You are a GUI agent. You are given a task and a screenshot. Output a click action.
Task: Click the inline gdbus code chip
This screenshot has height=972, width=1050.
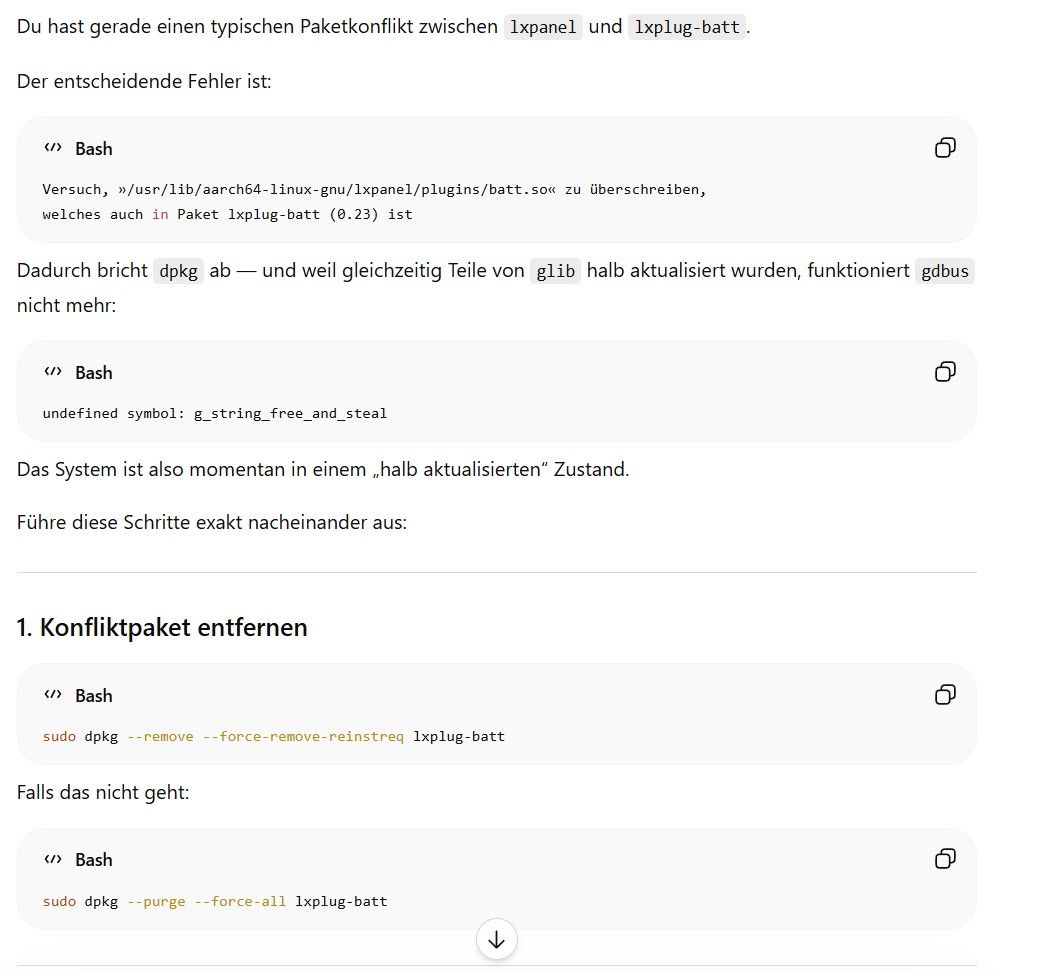pyautogui.click(x=944, y=271)
